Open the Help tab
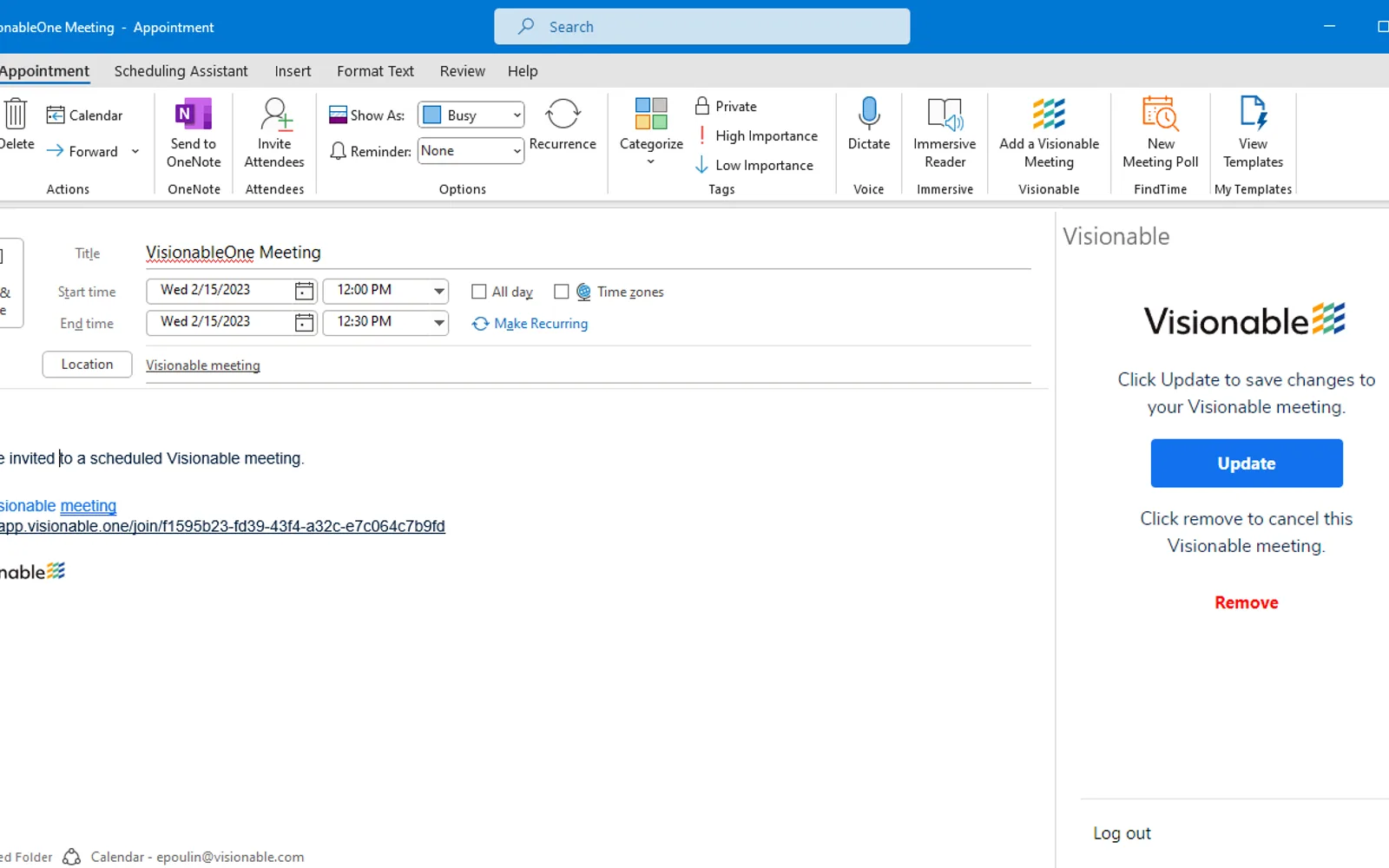Image resolution: width=1389 pixels, height=868 pixels. point(523,71)
